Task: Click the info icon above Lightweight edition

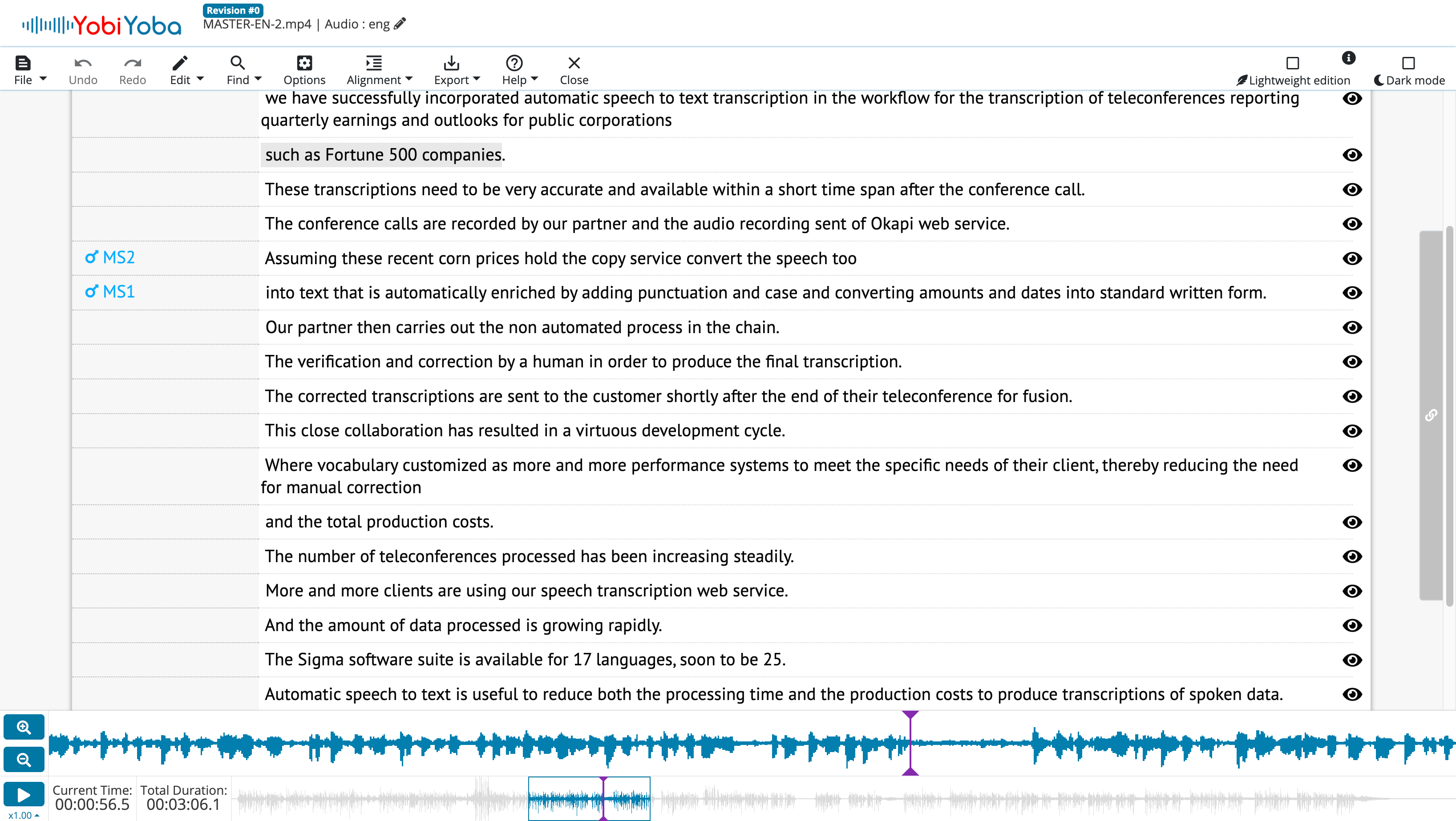Action: [x=1349, y=58]
